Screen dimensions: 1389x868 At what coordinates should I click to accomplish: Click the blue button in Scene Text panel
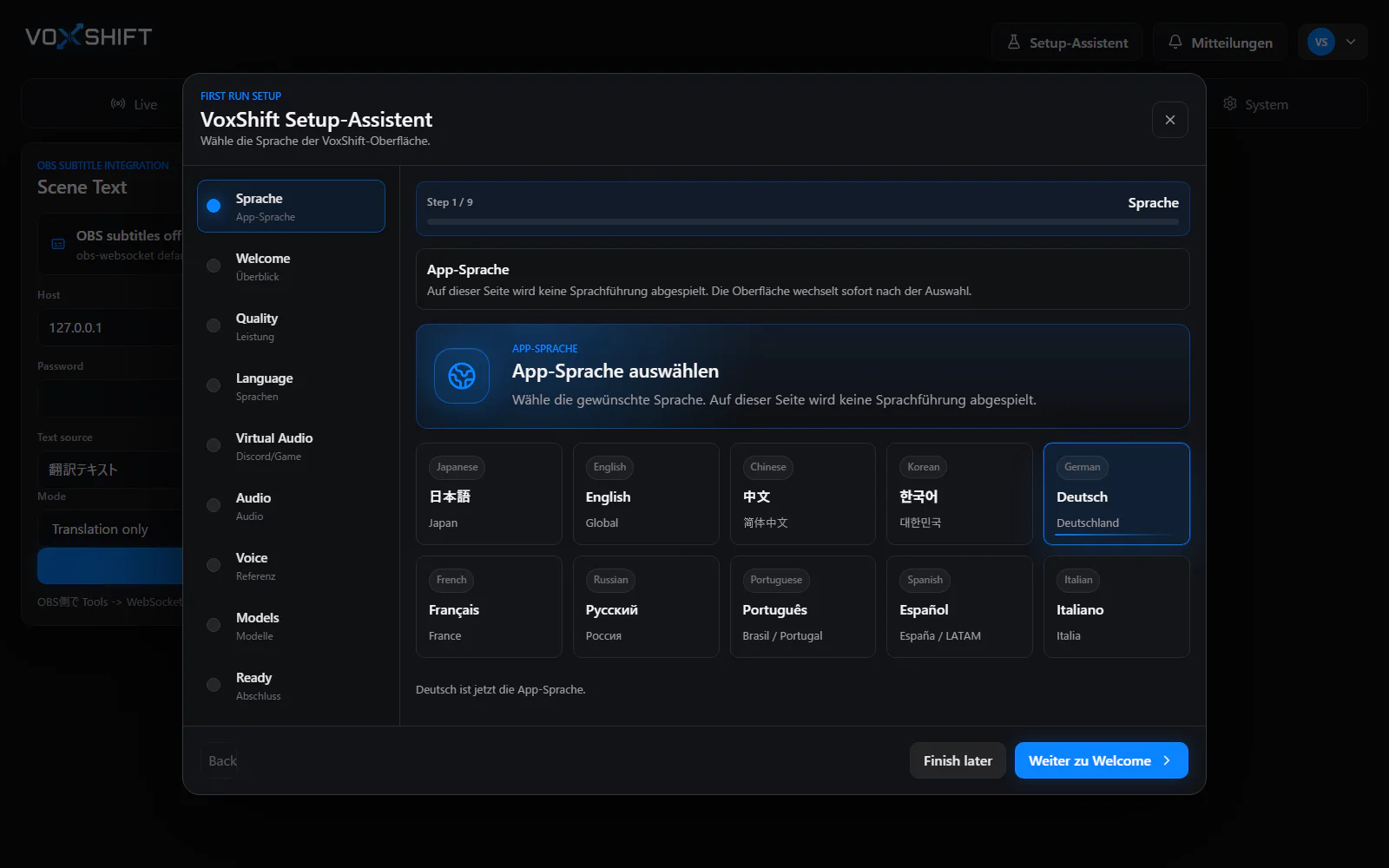coord(110,566)
